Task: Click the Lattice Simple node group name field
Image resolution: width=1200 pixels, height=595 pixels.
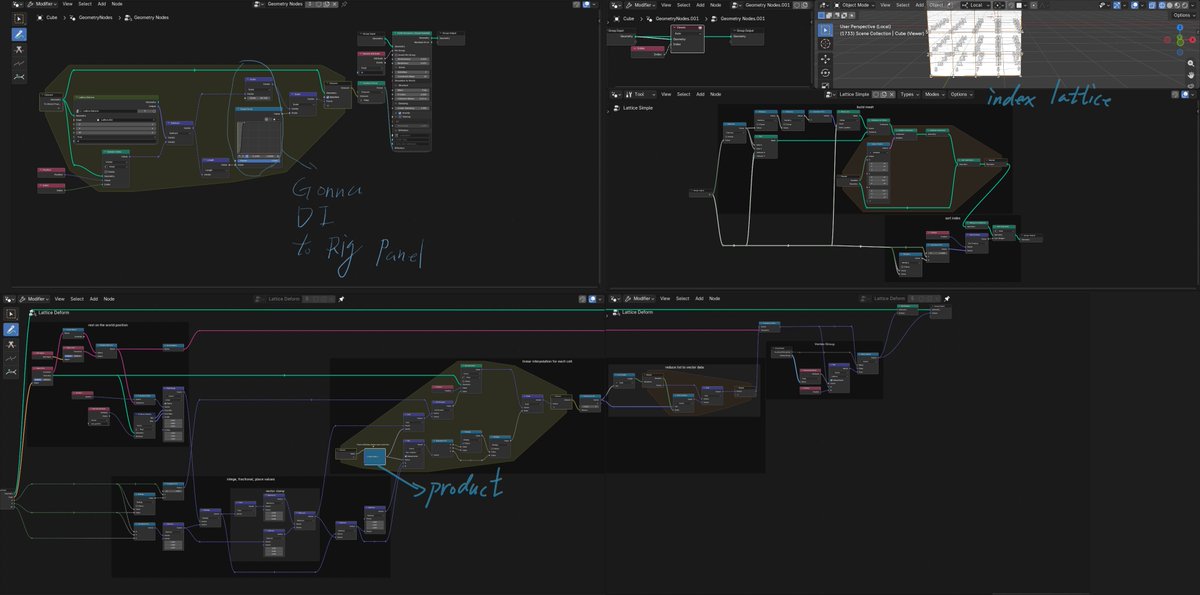Action: point(854,94)
